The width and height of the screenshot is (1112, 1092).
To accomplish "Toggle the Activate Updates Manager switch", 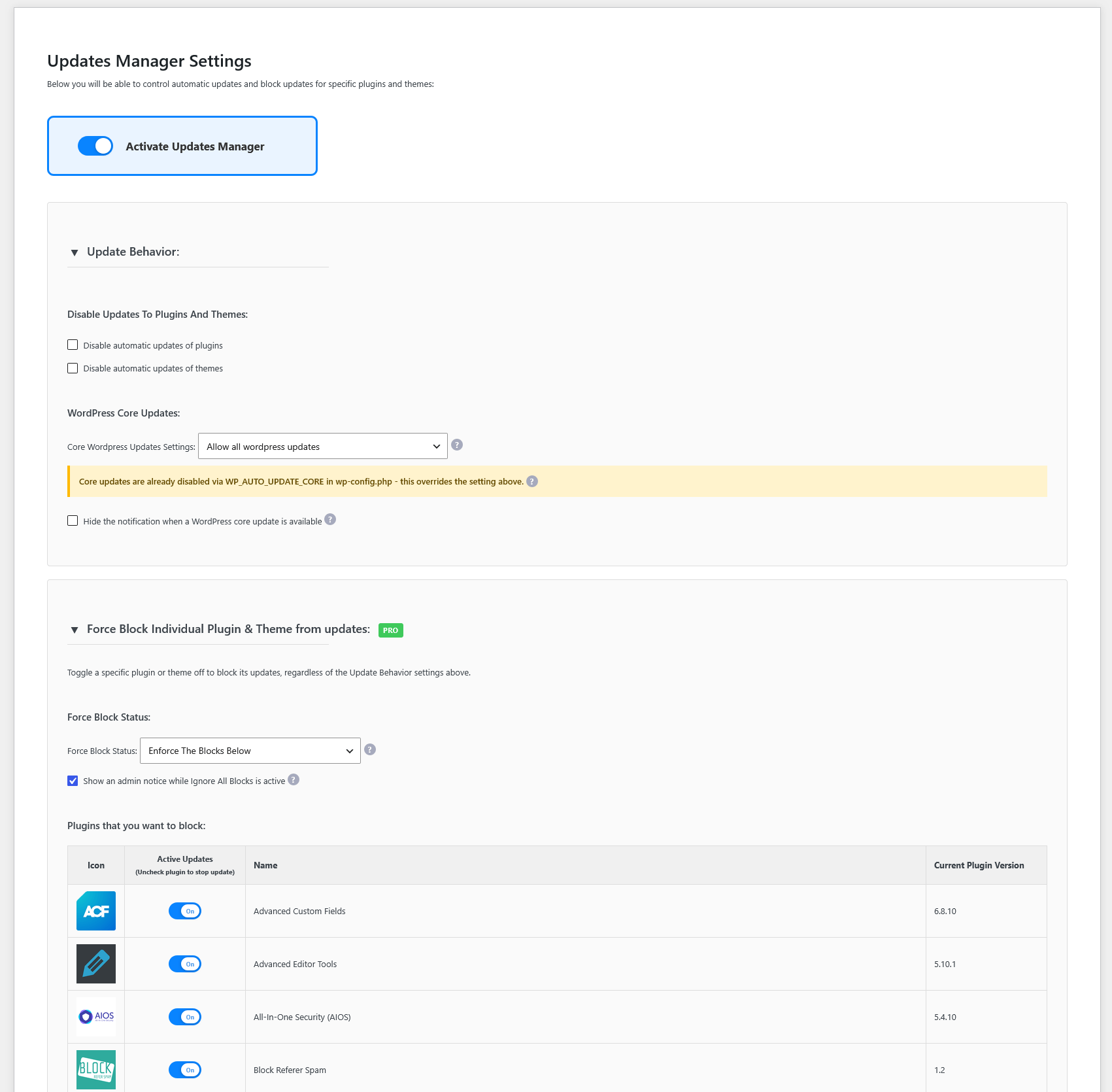I will pos(95,146).
